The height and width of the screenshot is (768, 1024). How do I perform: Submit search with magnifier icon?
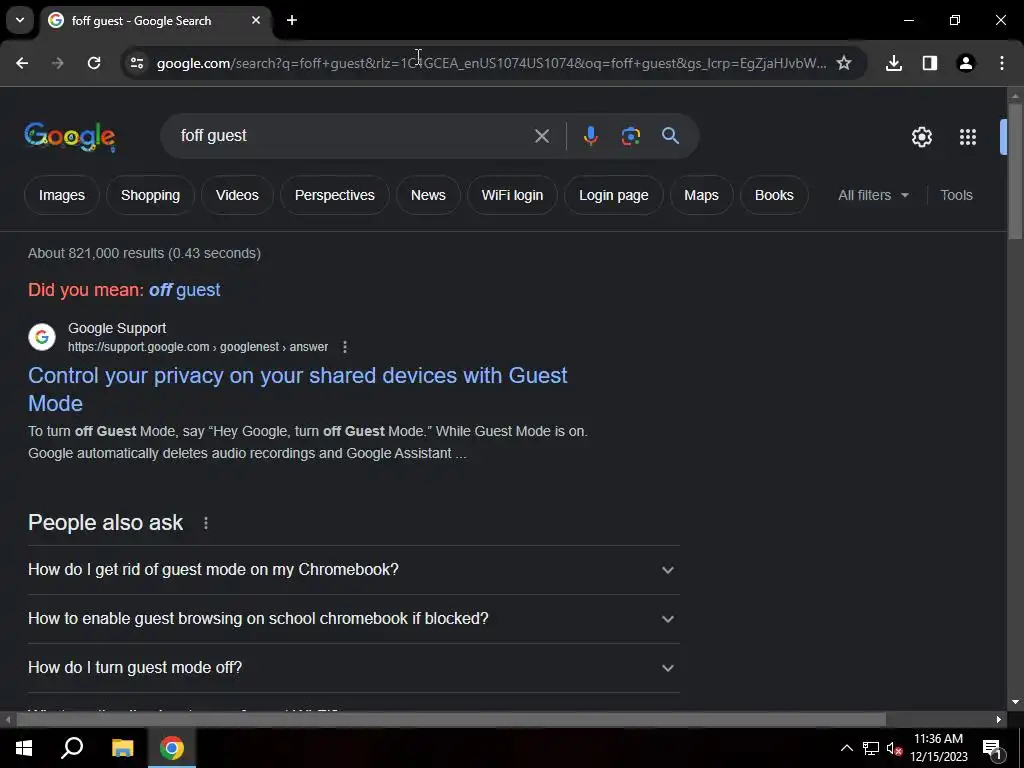(x=670, y=136)
